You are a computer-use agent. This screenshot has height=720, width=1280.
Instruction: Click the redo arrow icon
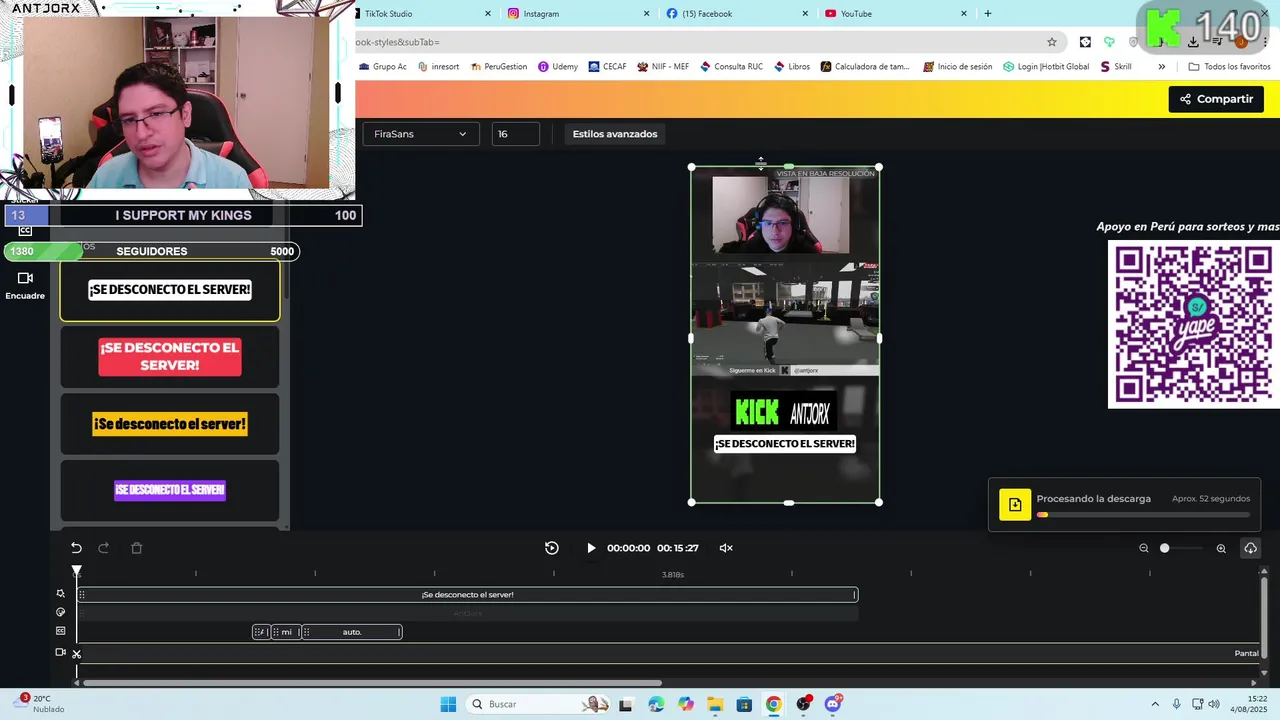[x=104, y=548]
